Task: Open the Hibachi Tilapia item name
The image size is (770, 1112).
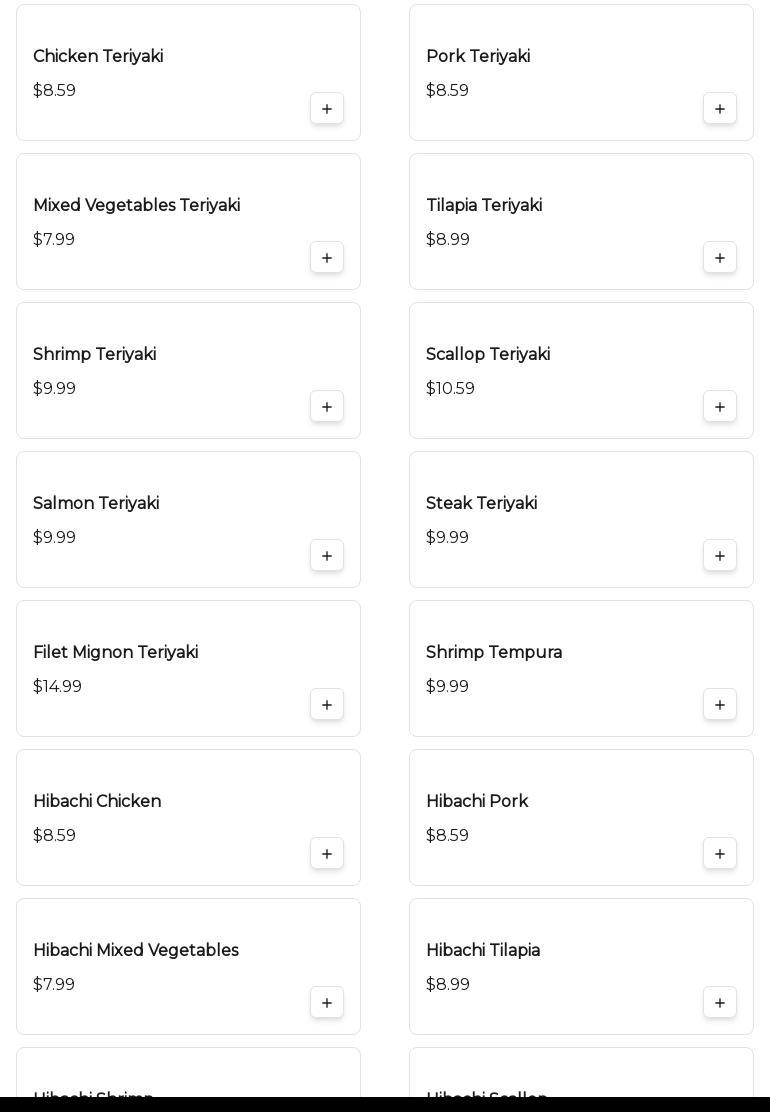Action: point(483,951)
